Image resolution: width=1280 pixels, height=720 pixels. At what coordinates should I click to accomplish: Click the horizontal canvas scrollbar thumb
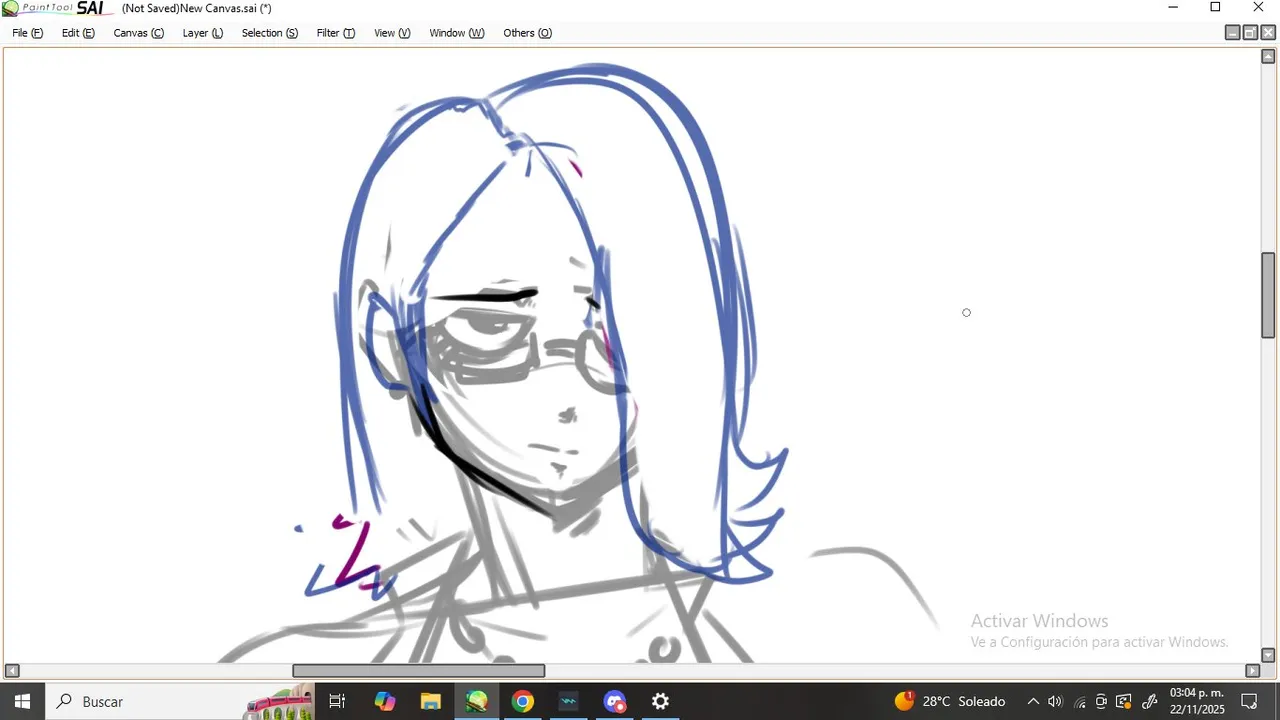click(x=419, y=671)
